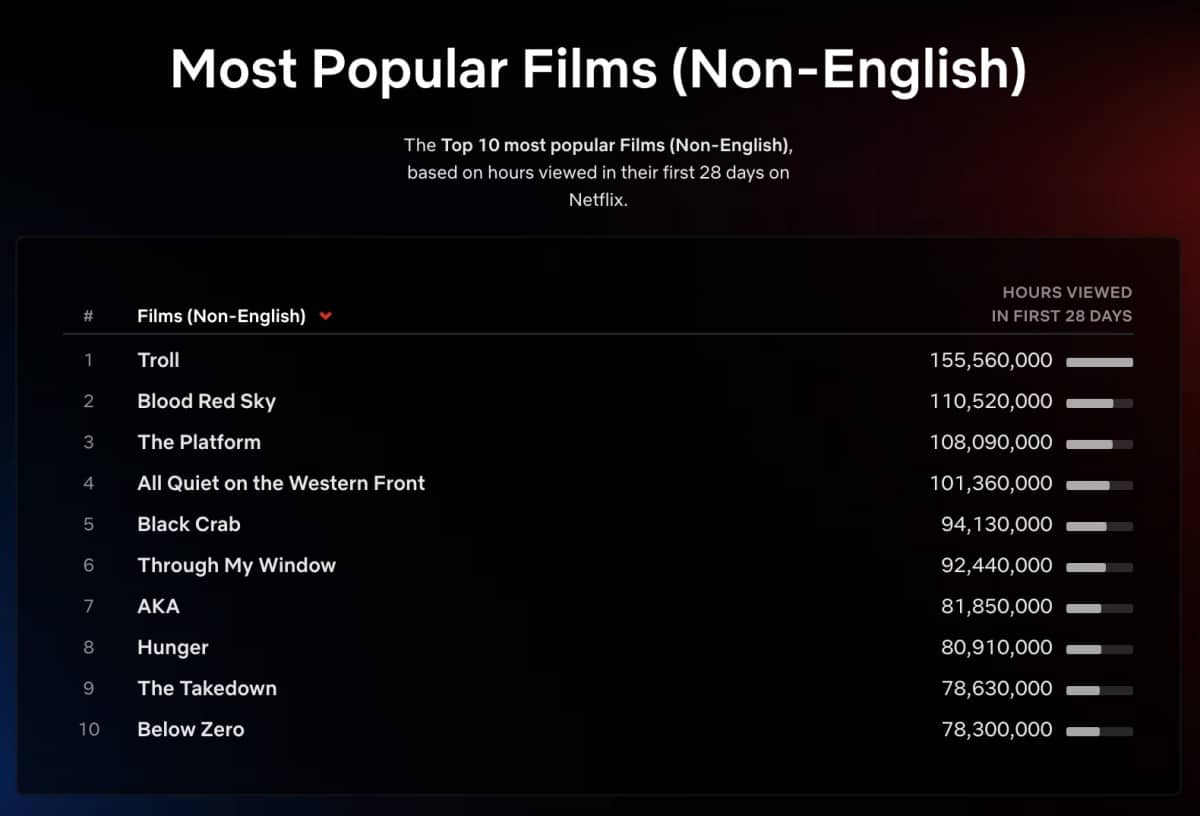The image size is (1200, 816).
Task: Click Troll's 155,560,000 hours value
Action: 991,360
